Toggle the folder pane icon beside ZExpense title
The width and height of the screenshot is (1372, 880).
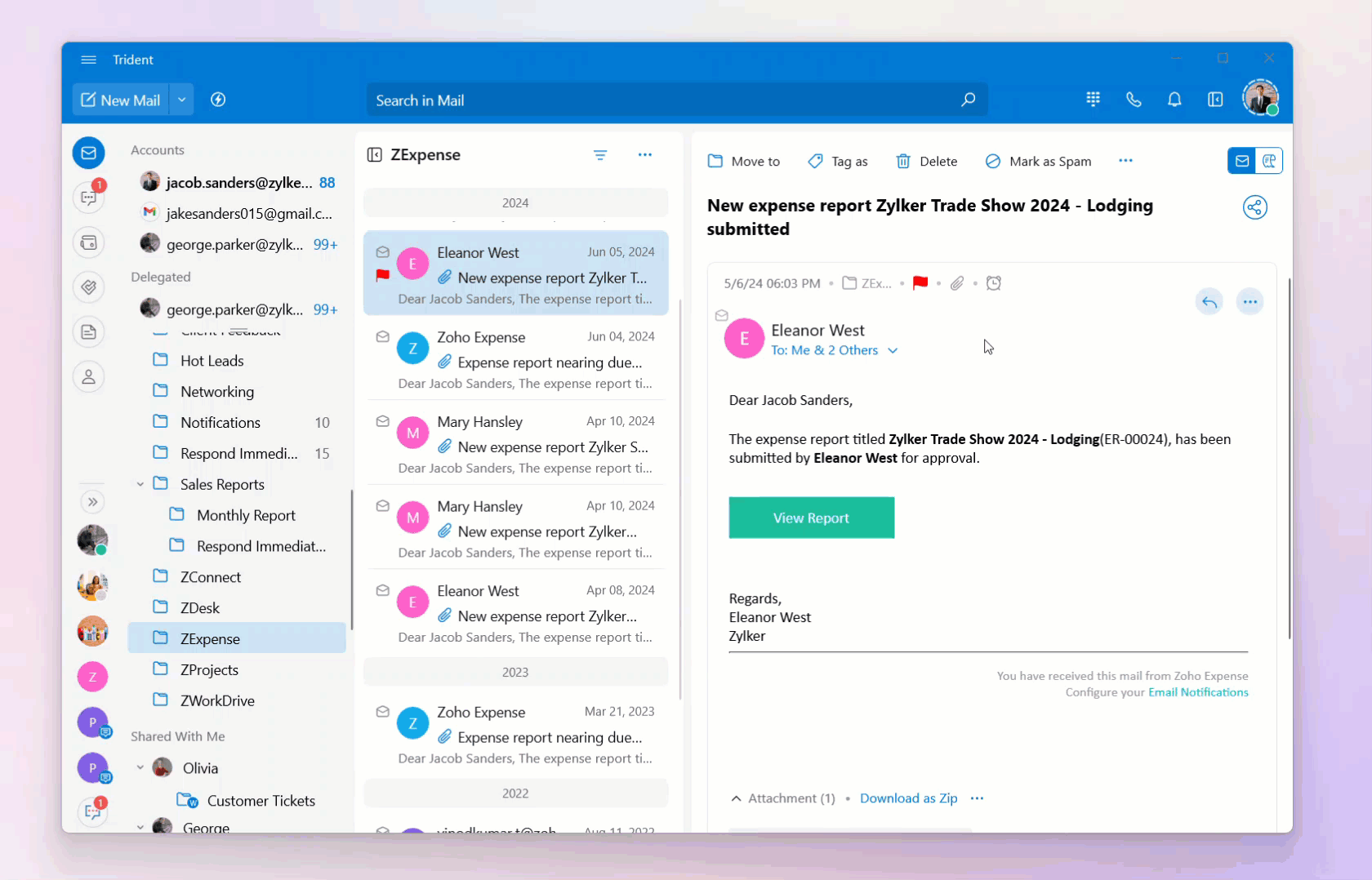375,155
